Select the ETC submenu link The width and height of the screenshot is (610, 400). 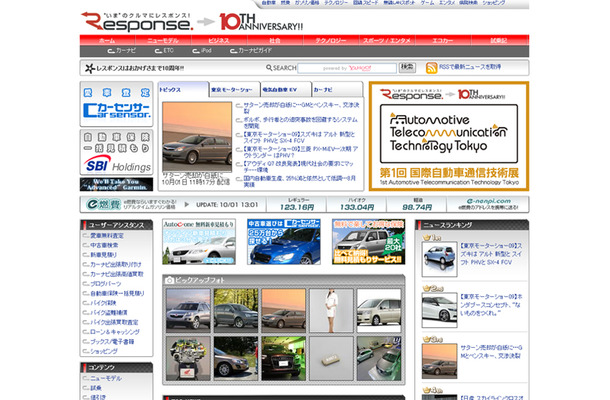pos(164,51)
